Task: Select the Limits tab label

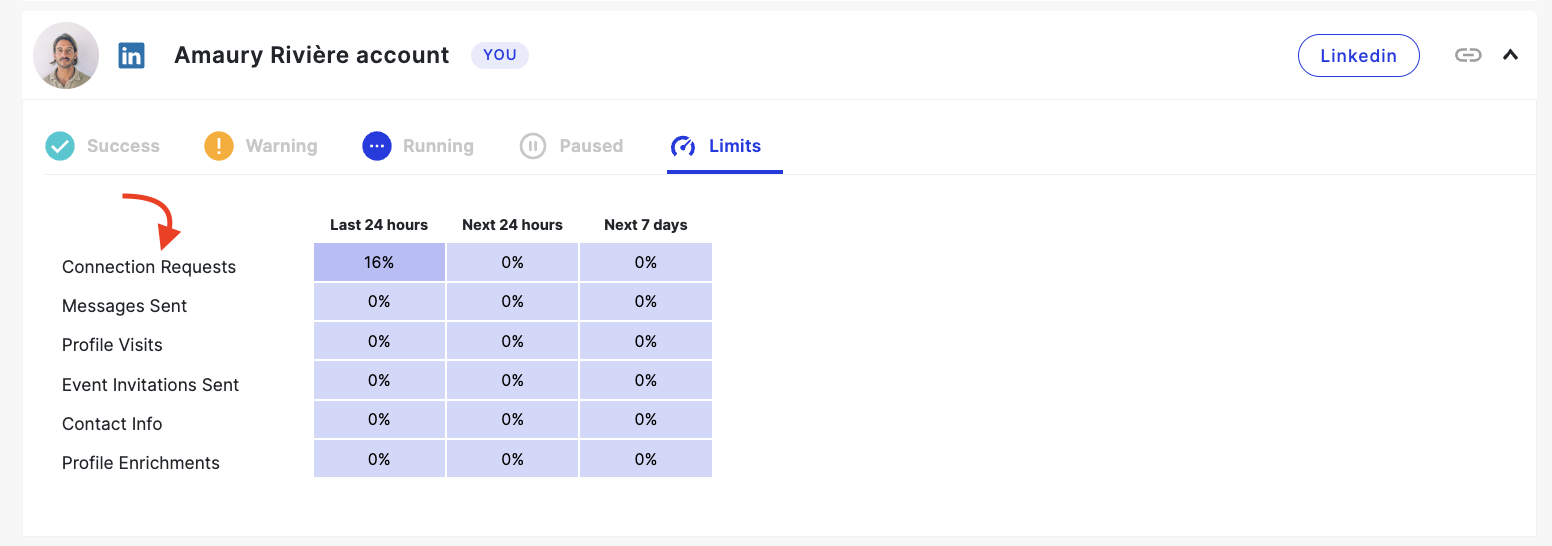Action: 735,146
